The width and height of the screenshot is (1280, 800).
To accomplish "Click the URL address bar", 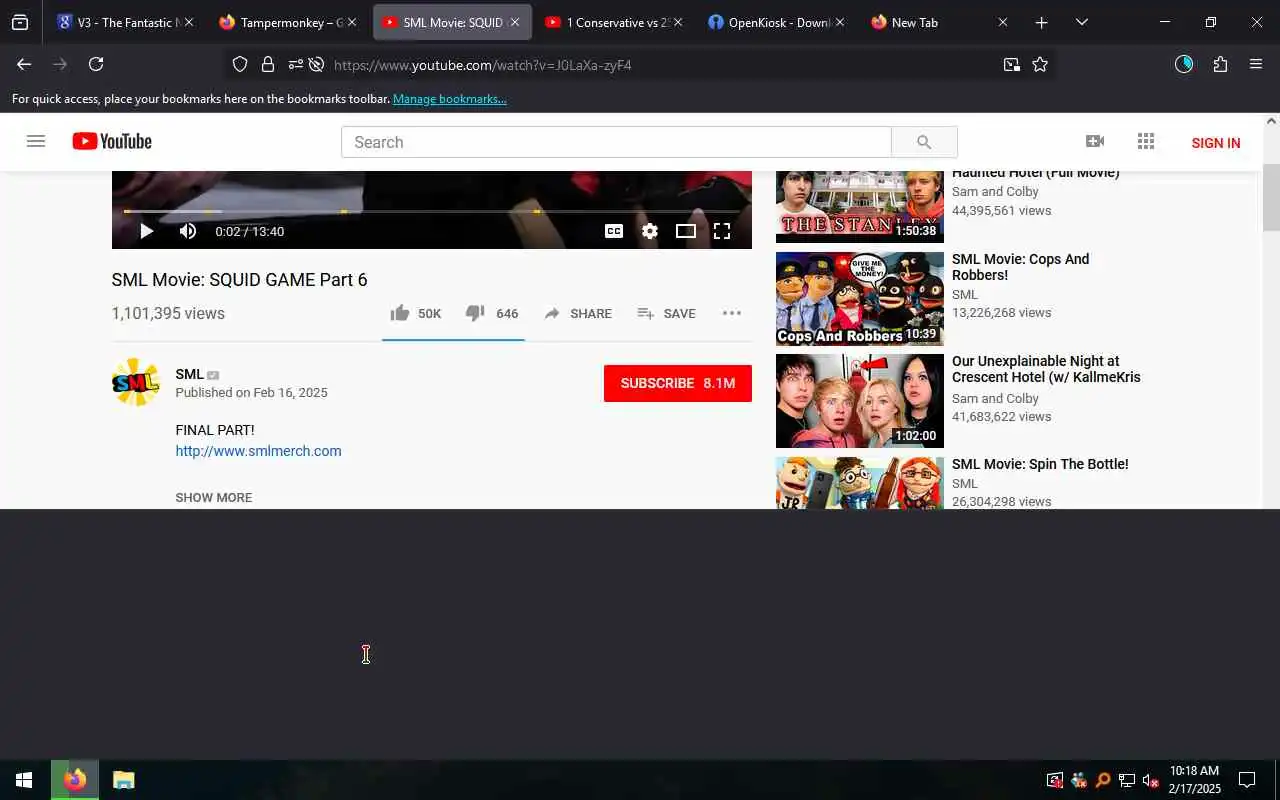I will pyautogui.click(x=640, y=65).
